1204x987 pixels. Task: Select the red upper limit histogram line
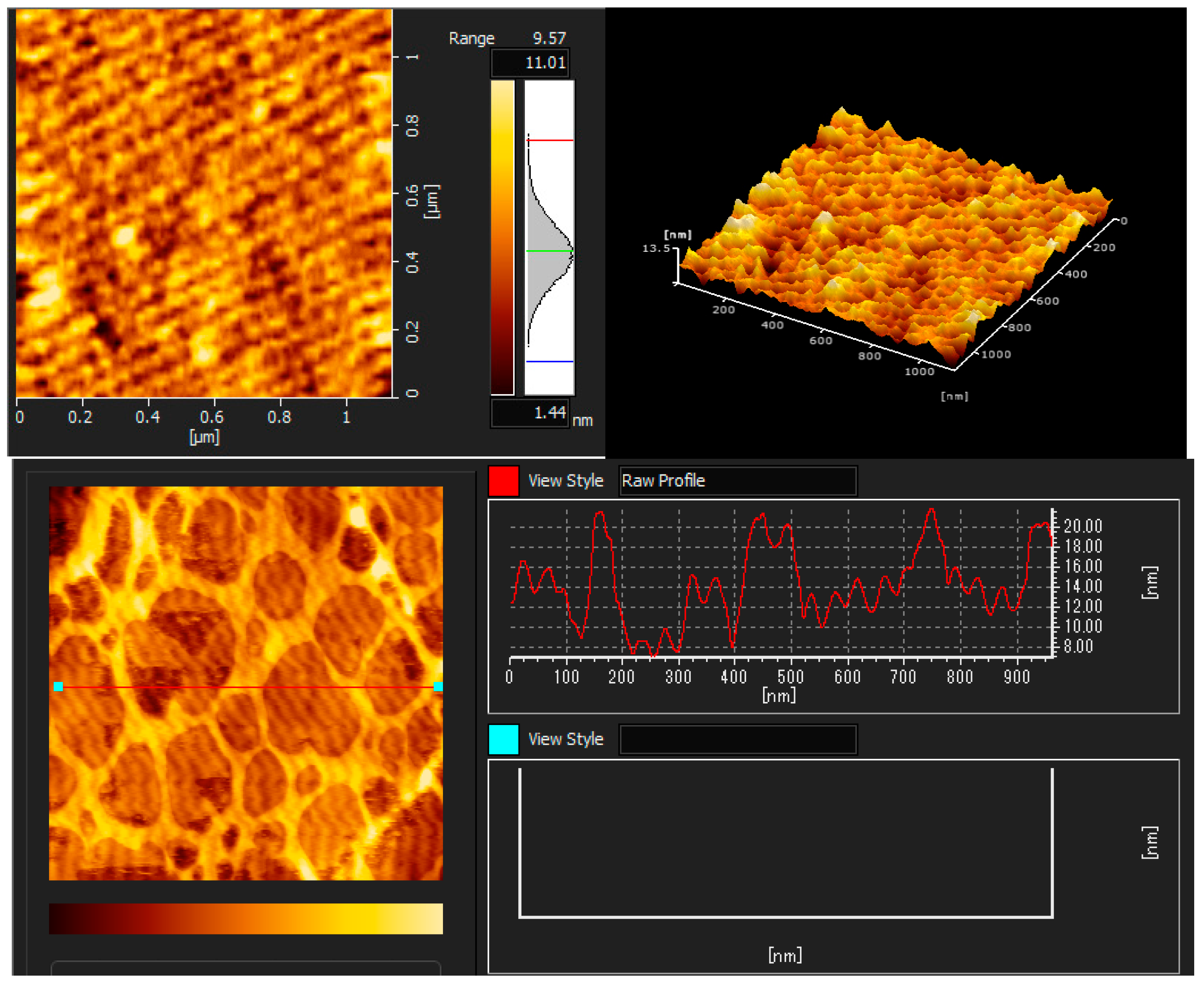pos(549,140)
